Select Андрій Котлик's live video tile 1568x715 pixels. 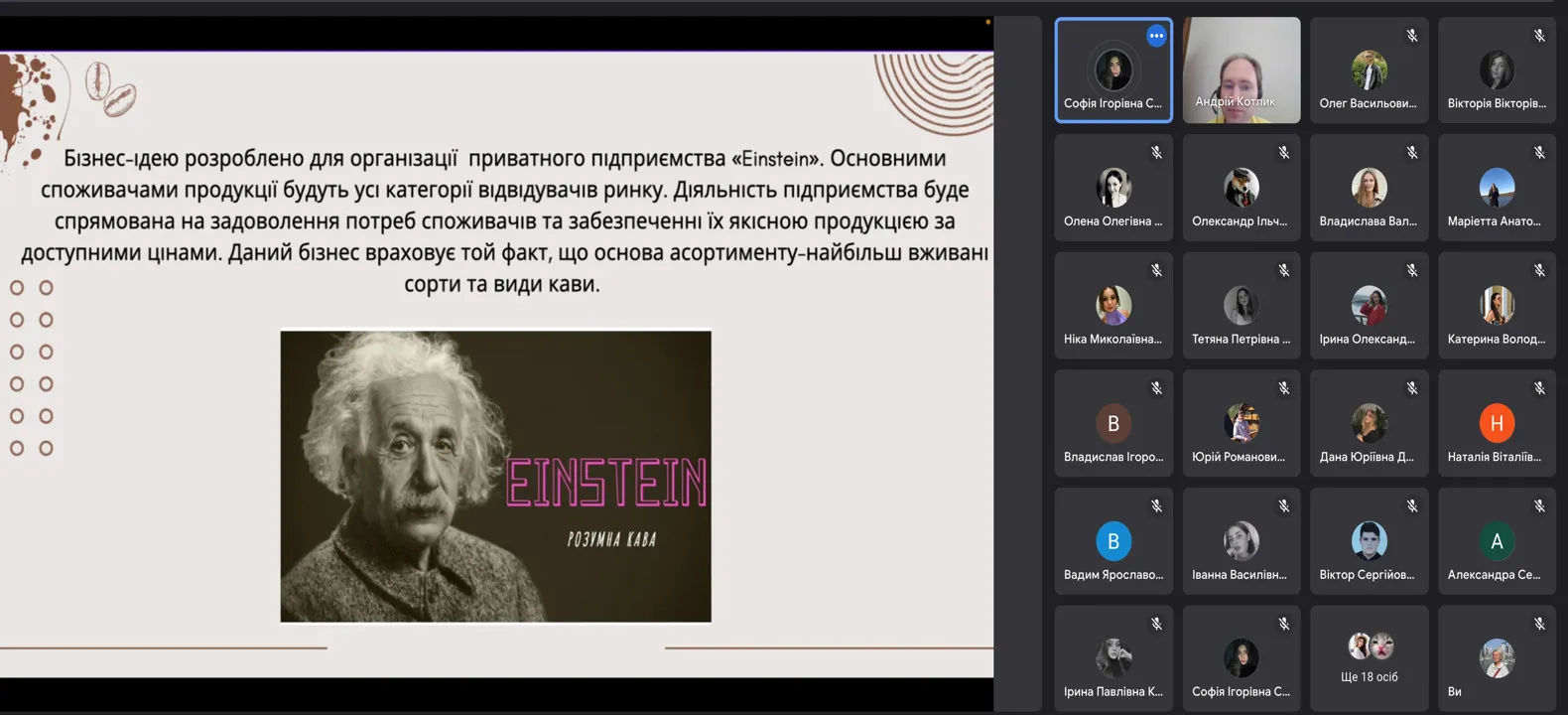coord(1241,70)
